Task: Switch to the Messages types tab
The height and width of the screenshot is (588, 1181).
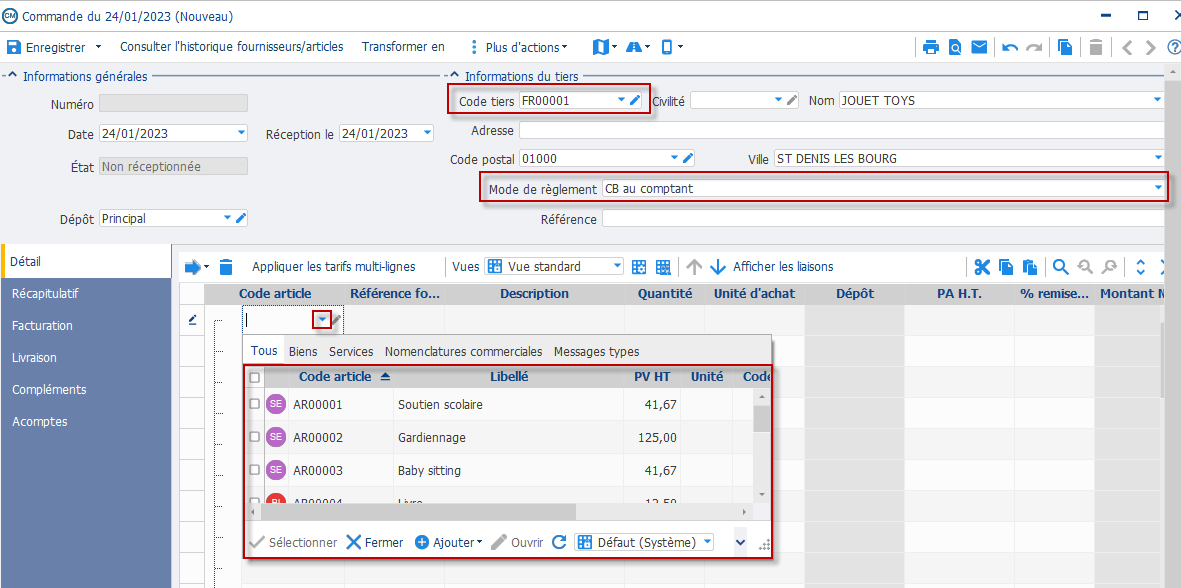Action: coord(597,352)
